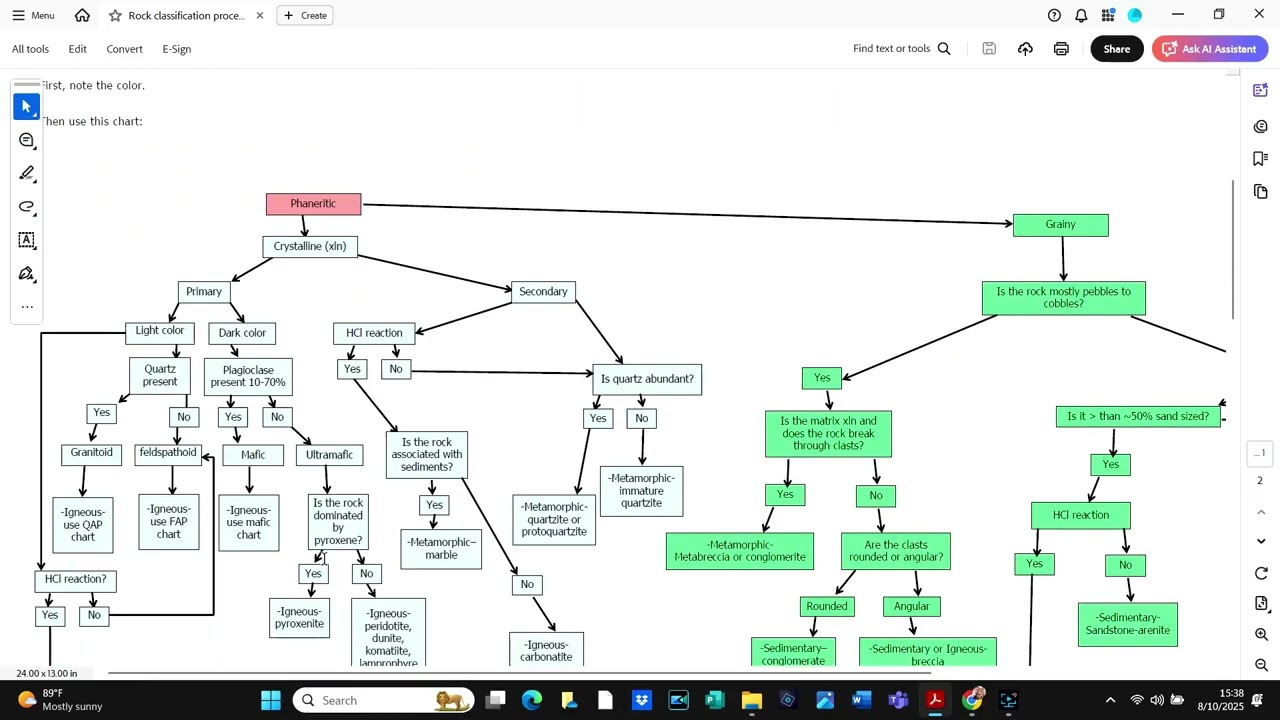Viewport: 1280px width, 720px height.
Task: Switch to Rock classification document tab
Action: point(185,15)
